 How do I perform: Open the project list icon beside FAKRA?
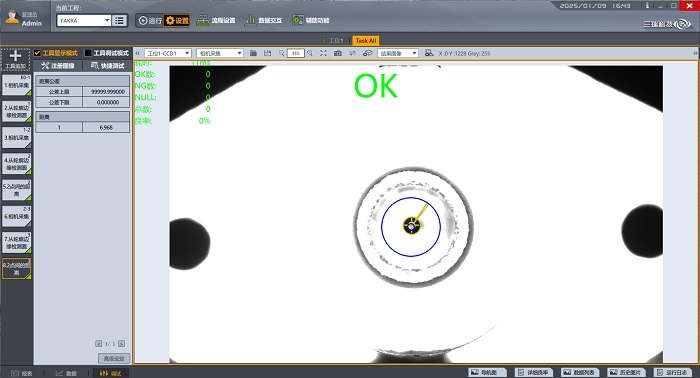119,21
